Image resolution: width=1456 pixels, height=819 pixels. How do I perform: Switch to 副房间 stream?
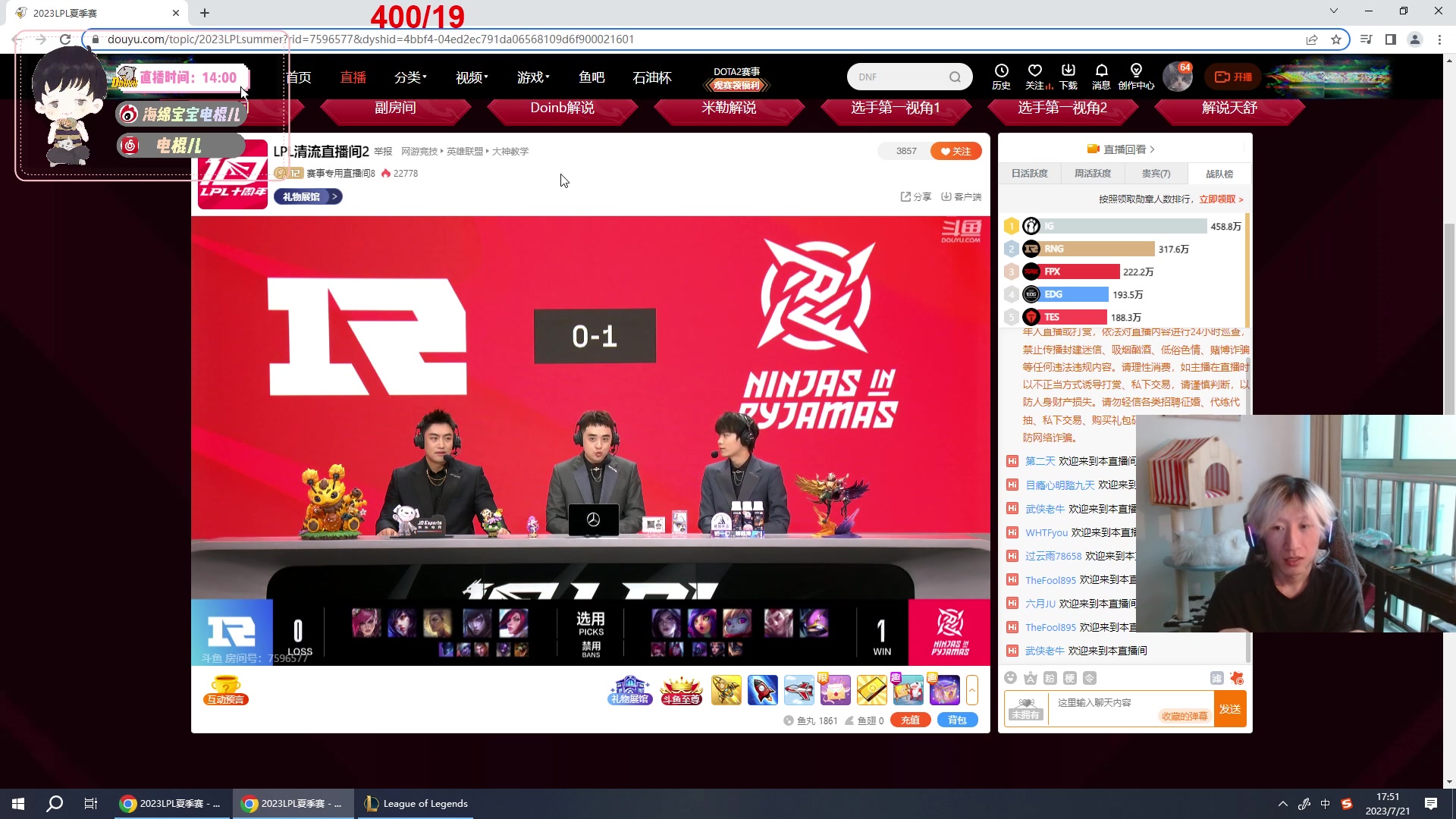[395, 108]
